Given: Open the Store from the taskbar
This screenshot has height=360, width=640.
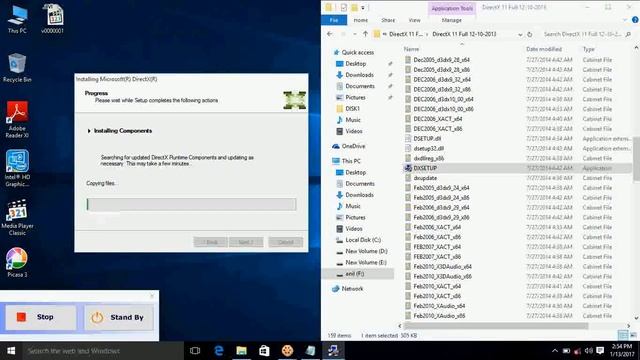Looking at the screenshot, I should pyautogui.click(x=264, y=351).
